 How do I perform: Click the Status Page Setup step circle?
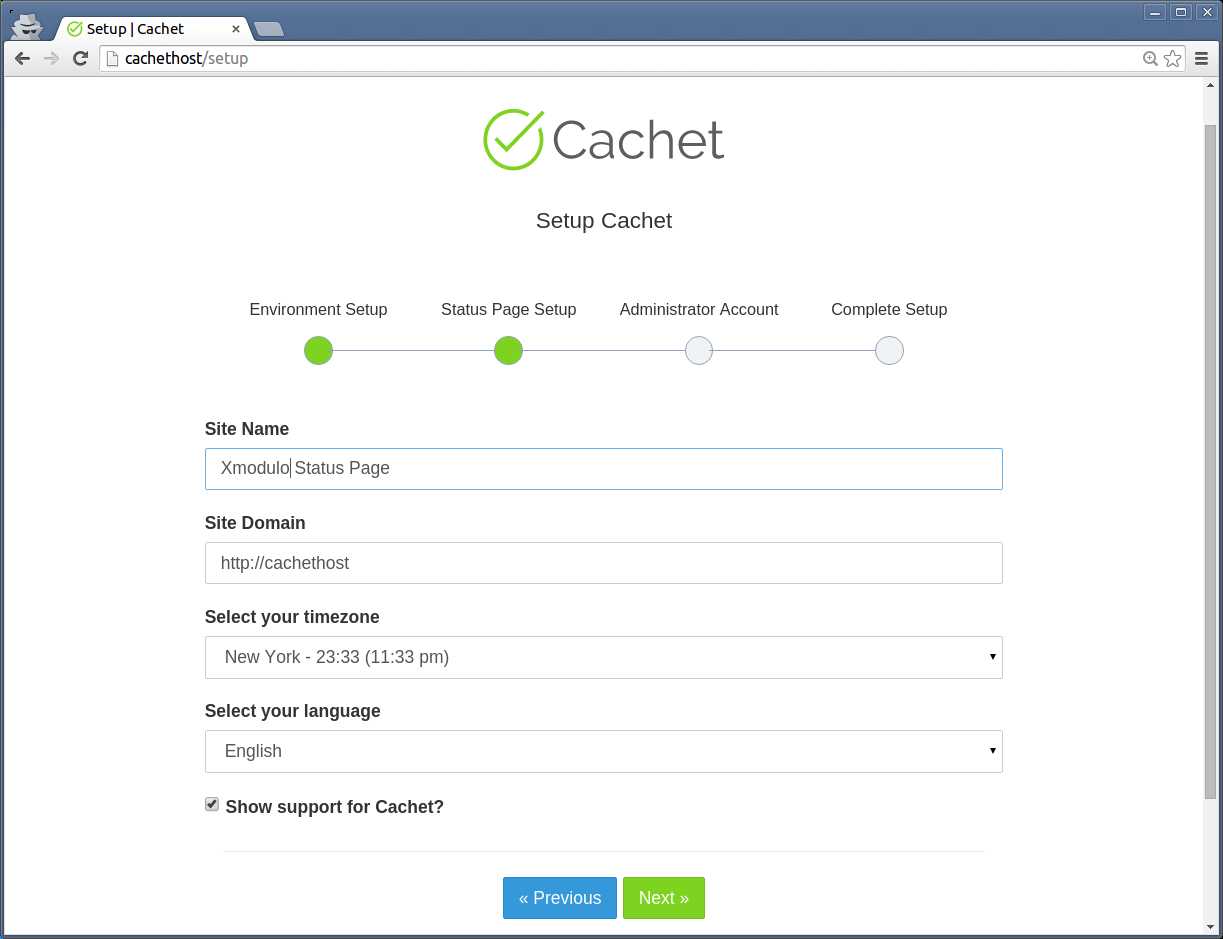point(508,351)
